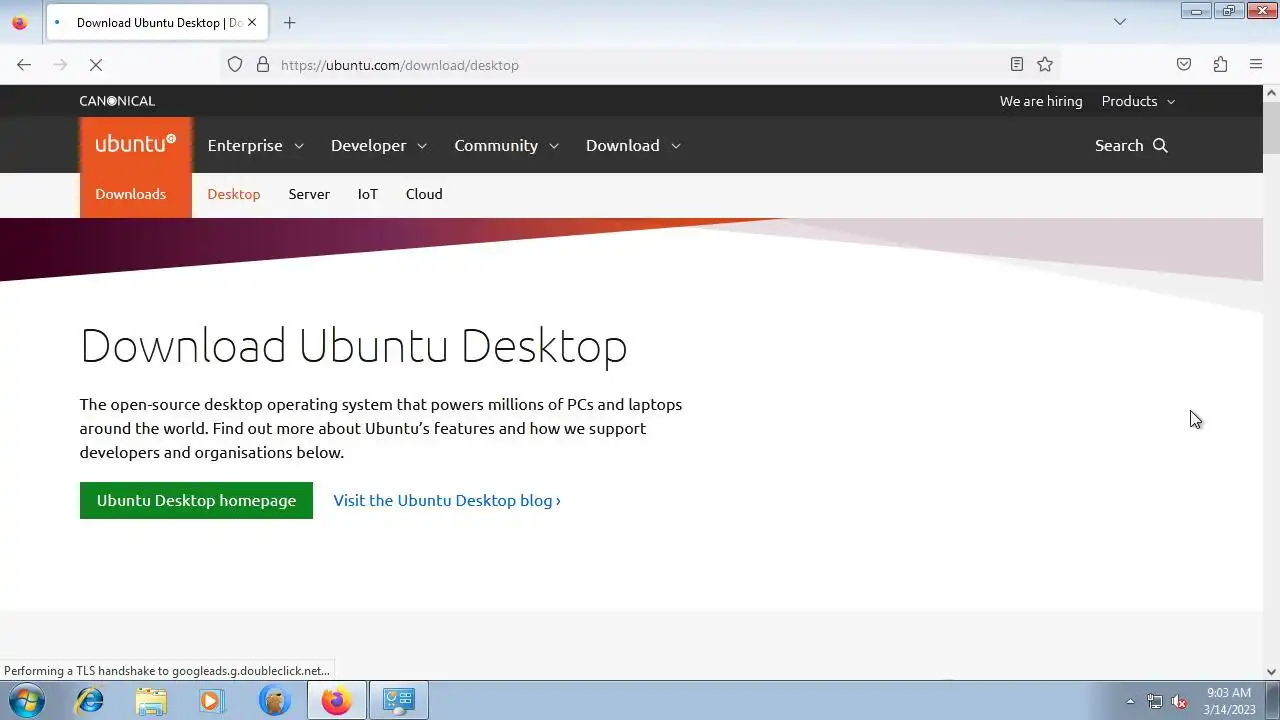
Task: Click the Canonical logo text
Action: coord(117,101)
